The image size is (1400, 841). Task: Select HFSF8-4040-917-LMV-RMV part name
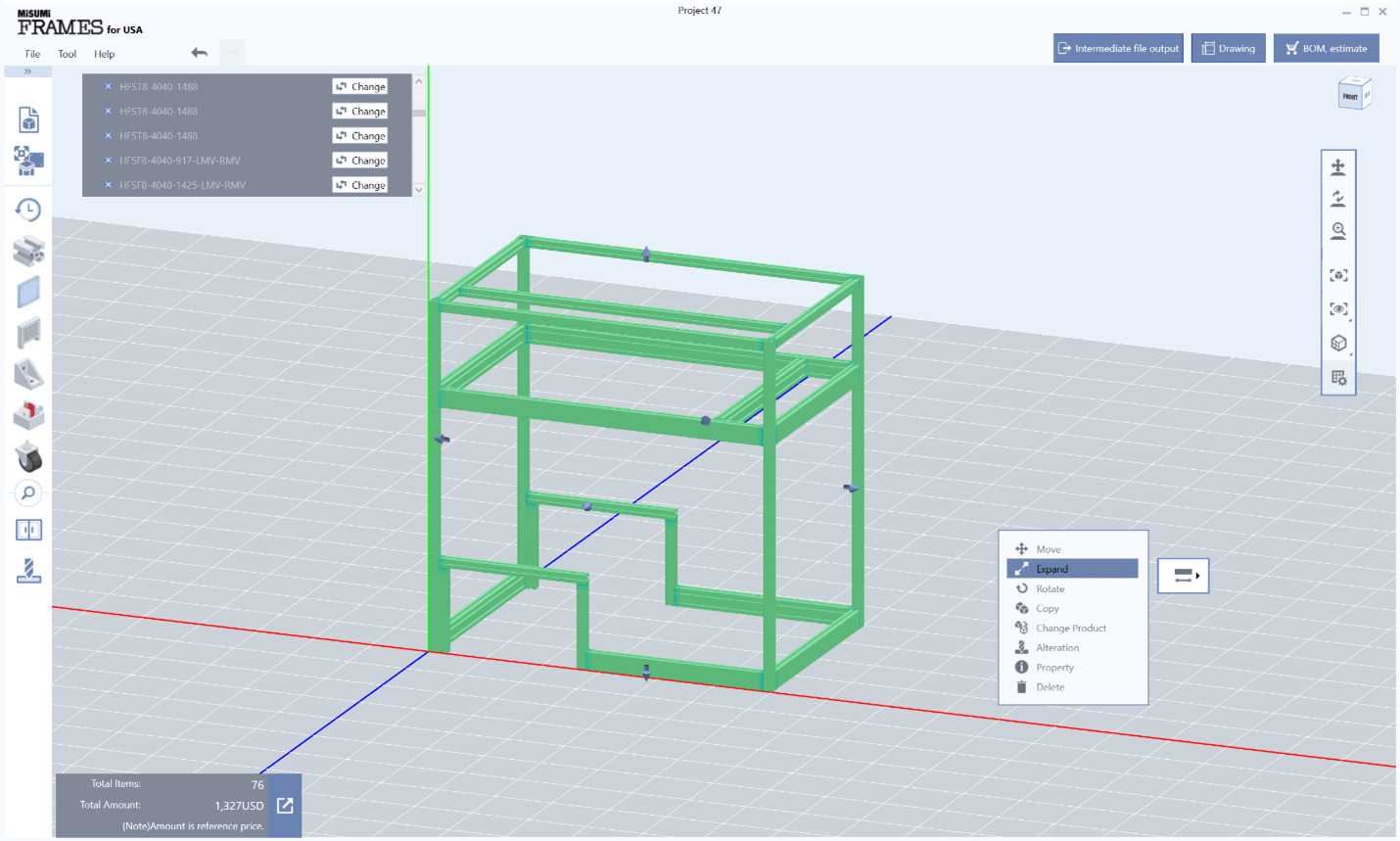pyautogui.click(x=180, y=161)
